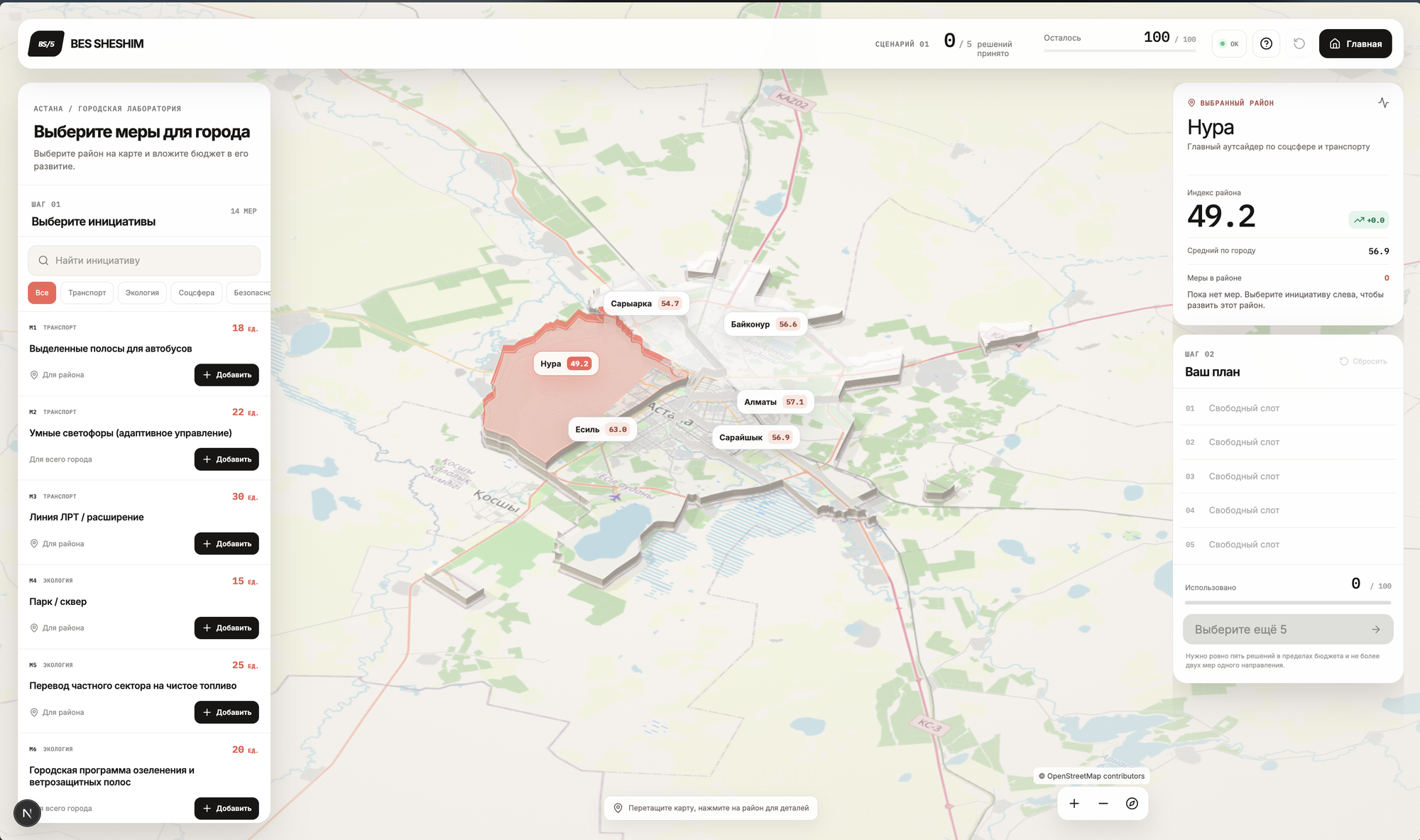Click plan slot 02 Свободный слот
This screenshot has height=840, width=1420.
coord(1288,442)
